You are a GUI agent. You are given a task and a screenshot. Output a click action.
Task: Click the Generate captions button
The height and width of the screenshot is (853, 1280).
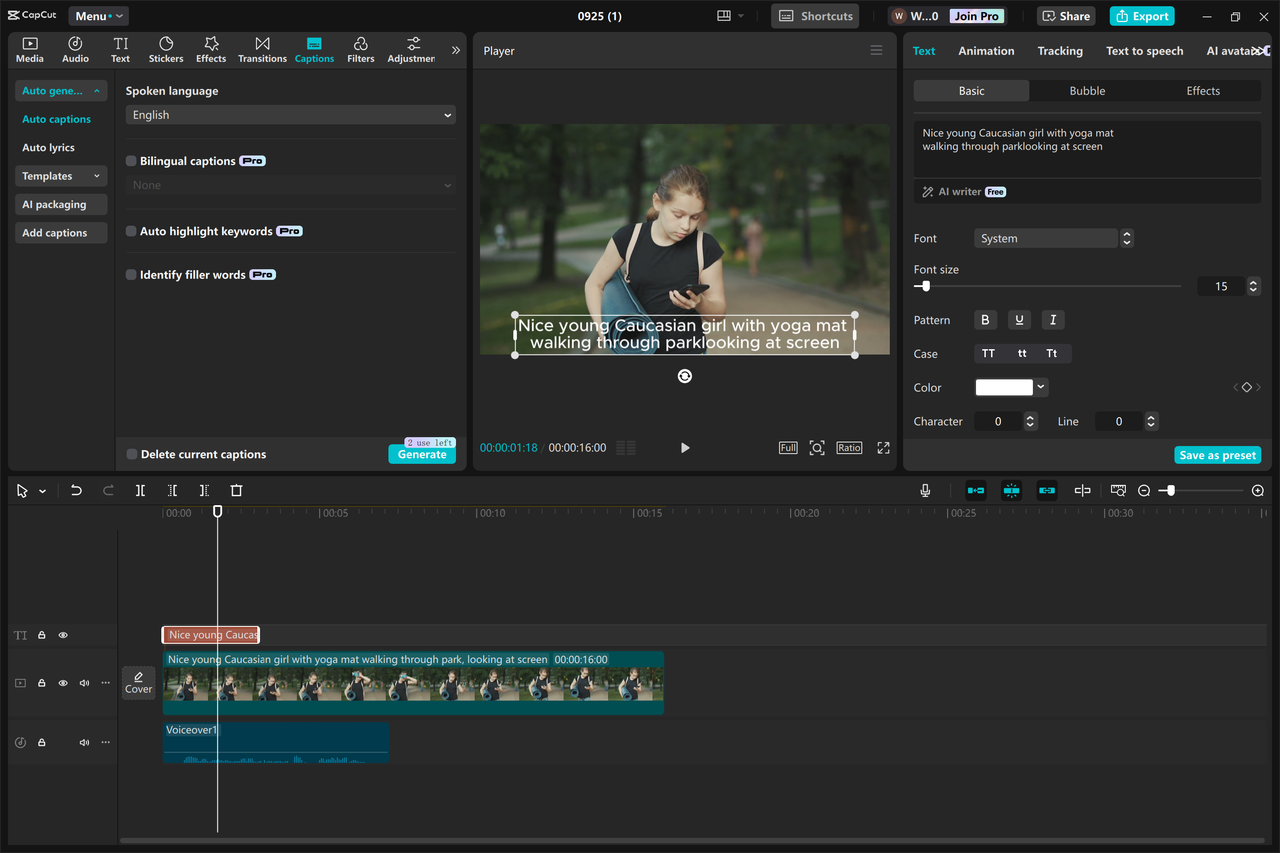(422, 453)
